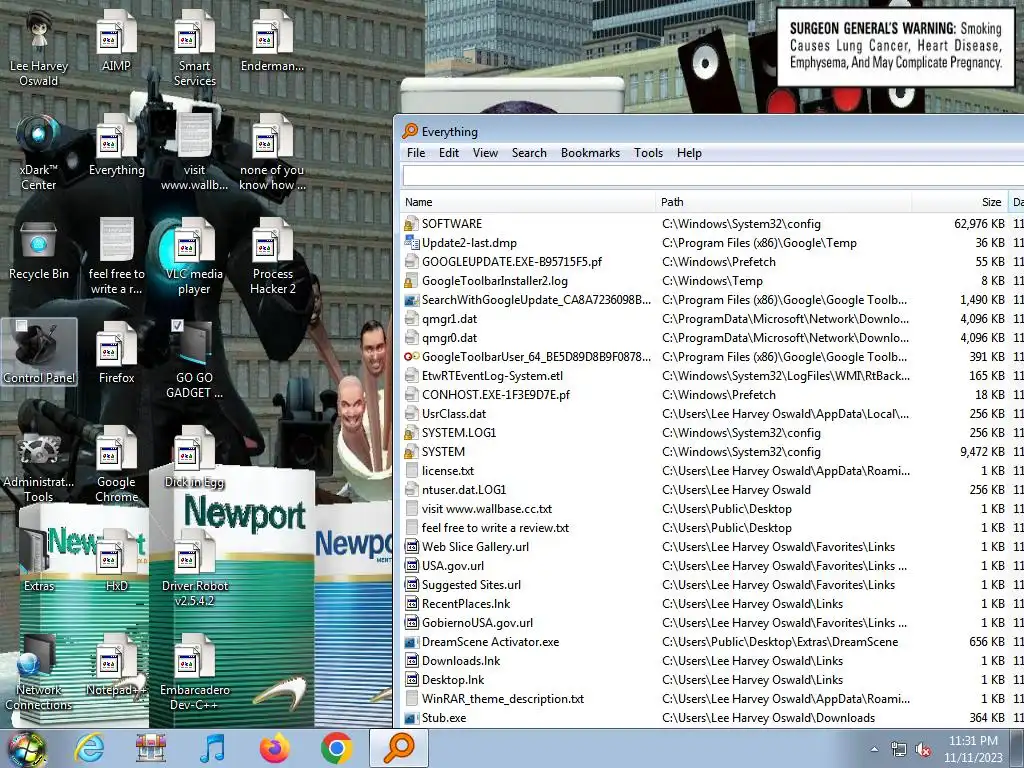The width and height of the screenshot is (1024, 768).
Task: Select the 'none of you know how' desktop icon
Action: point(272,153)
